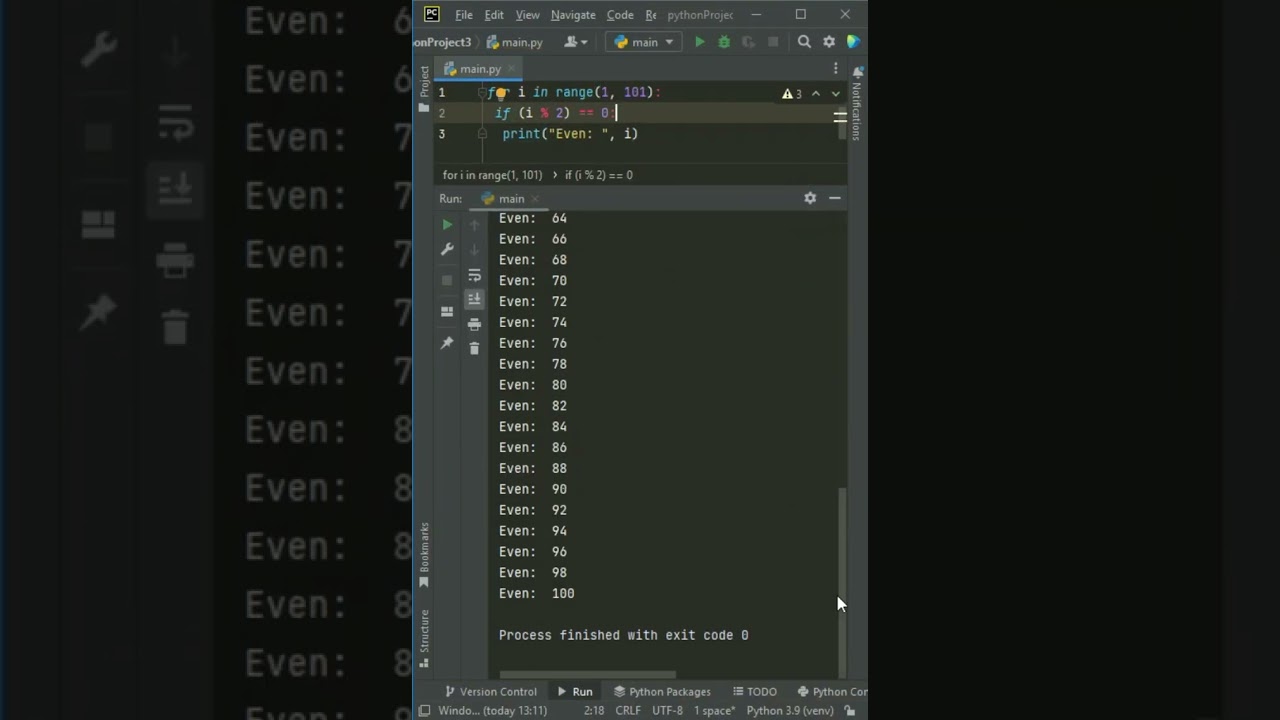Click the Stop square in the Run panel sidebar
Screen dimensions: 1280x720
(x=447, y=280)
